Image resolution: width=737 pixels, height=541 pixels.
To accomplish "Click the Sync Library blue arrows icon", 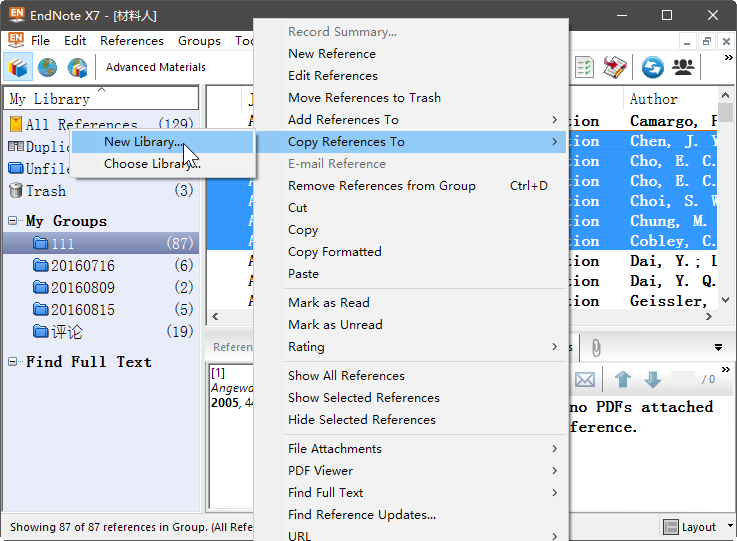I will (652, 67).
